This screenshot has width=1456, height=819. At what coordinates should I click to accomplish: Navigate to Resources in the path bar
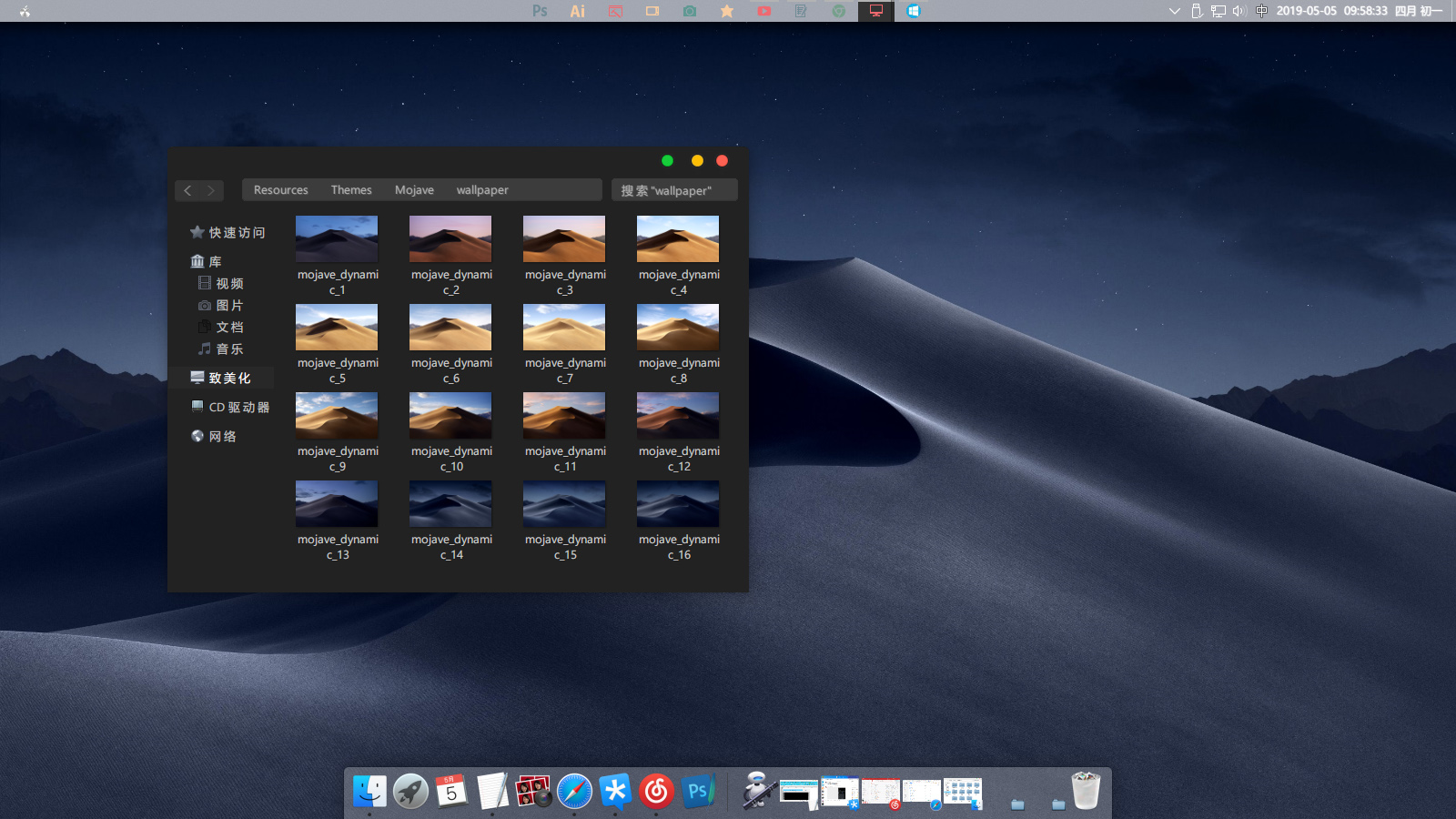point(280,190)
